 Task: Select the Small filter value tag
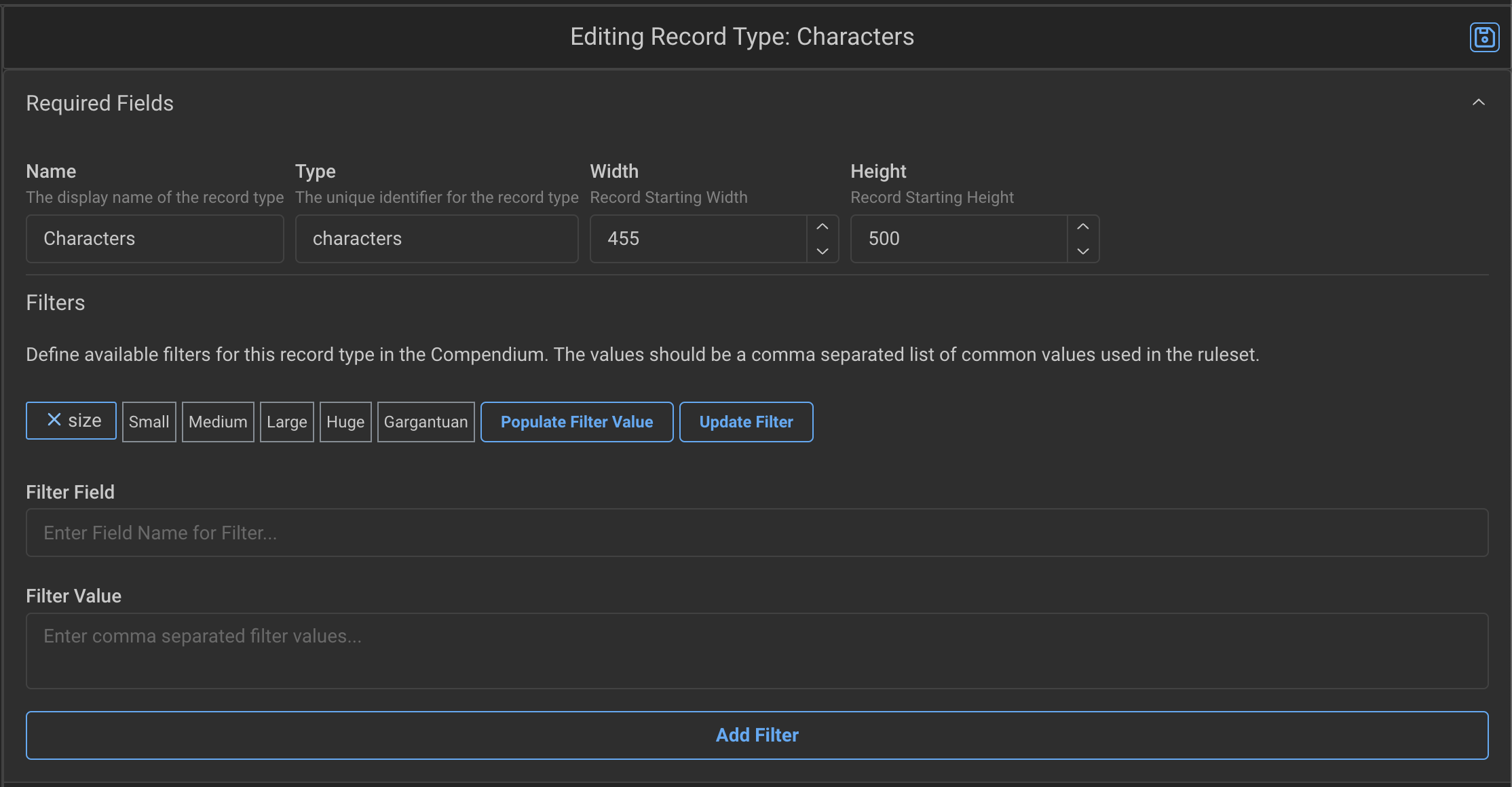pos(149,421)
